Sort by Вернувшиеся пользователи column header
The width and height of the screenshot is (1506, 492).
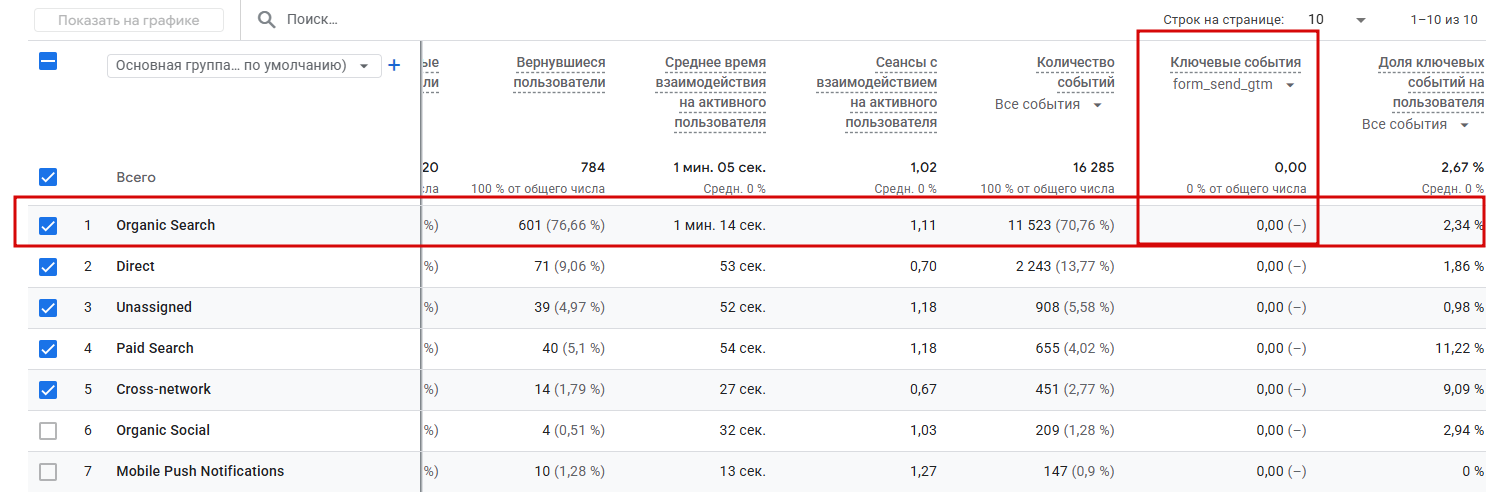click(559, 73)
